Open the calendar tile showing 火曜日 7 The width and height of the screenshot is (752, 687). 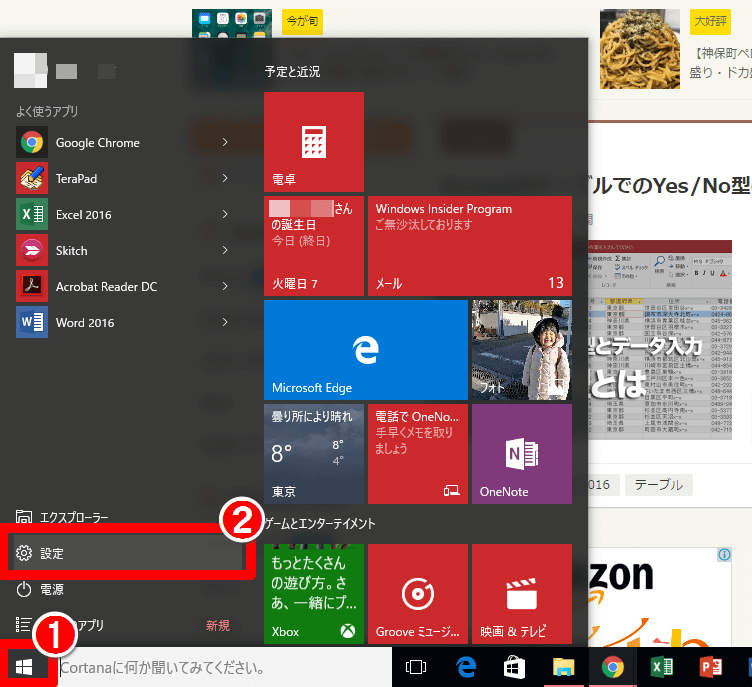pos(314,246)
